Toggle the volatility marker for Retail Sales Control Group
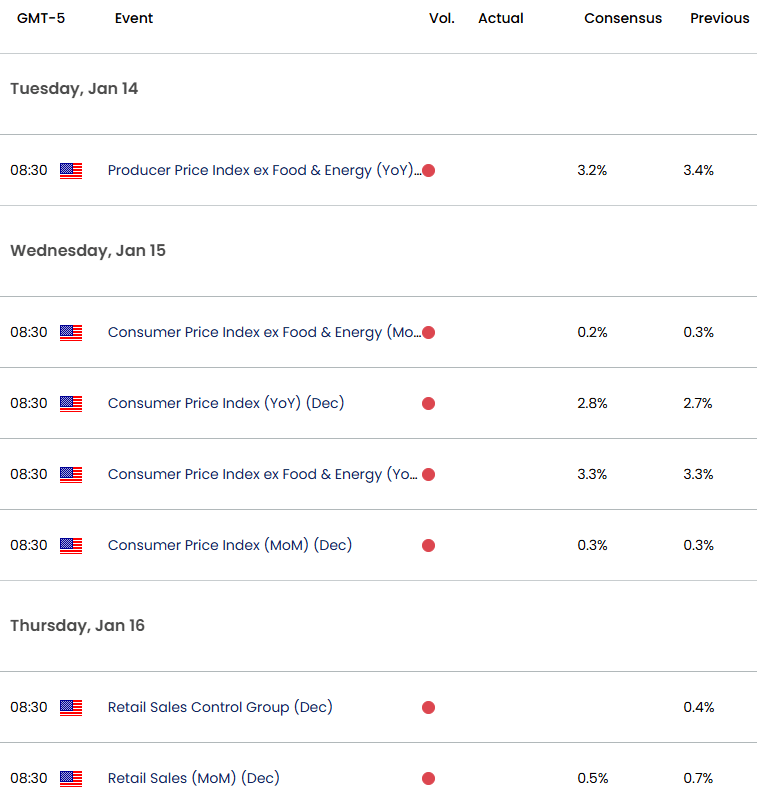The image size is (757, 805). pyautogui.click(x=428, y=707)
